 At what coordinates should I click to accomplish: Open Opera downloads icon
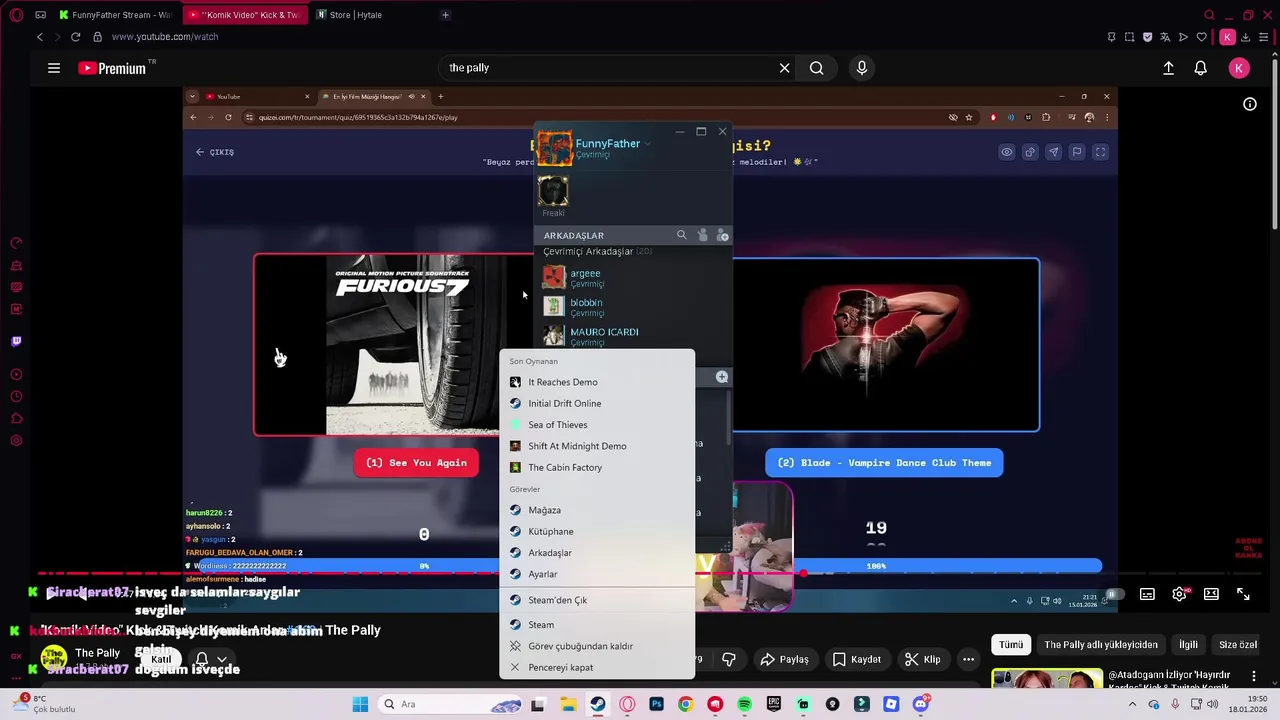pyautogui.click(x=1246, y=37)
